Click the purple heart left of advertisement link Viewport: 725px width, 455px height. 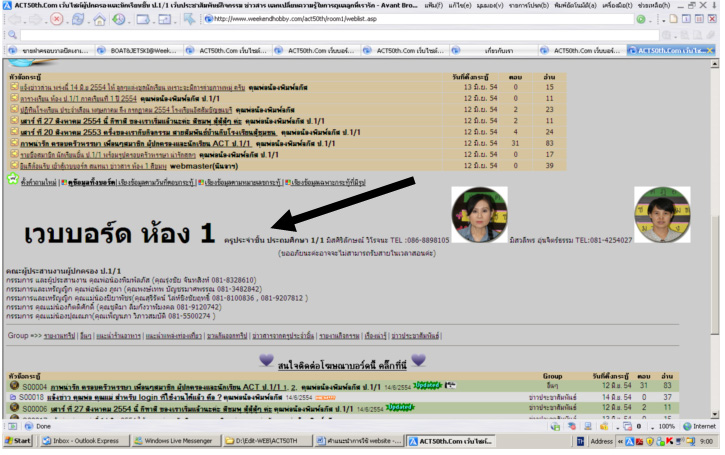[265, 359]
